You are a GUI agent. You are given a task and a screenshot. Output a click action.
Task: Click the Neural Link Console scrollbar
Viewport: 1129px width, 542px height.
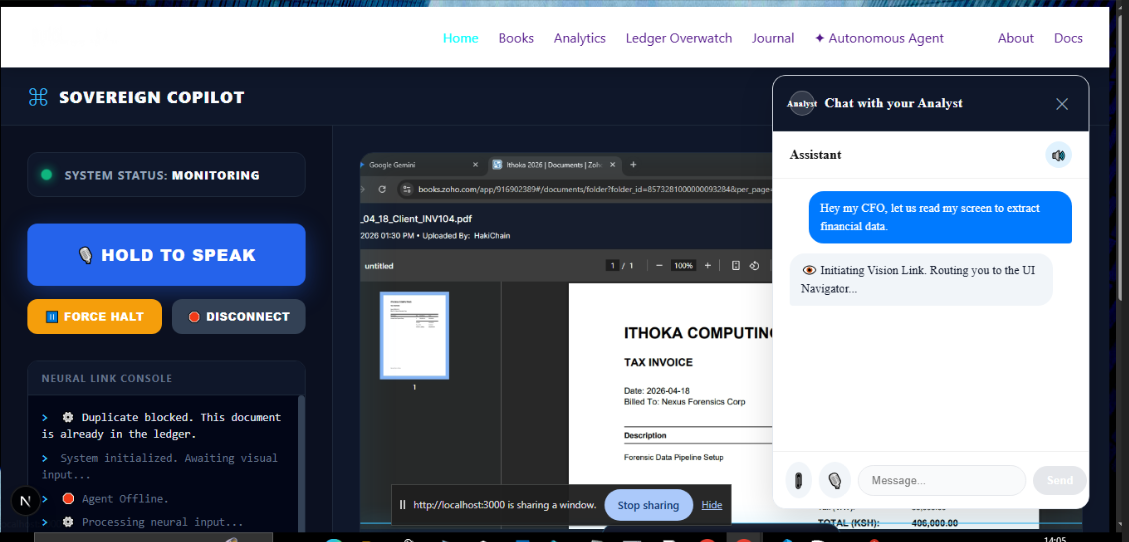(x=301, y=464)
